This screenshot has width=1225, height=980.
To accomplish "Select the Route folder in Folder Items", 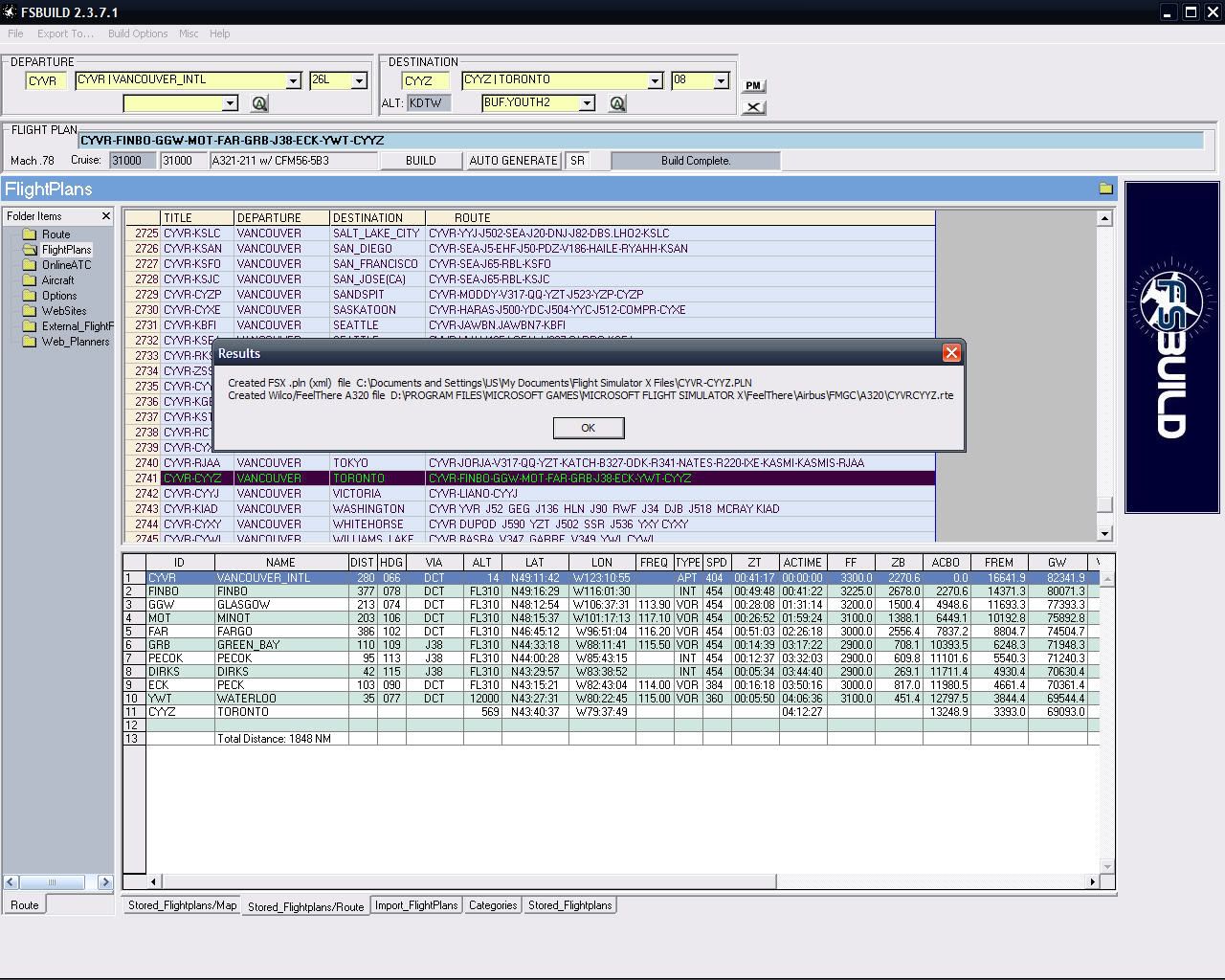I will coord(56,234).
